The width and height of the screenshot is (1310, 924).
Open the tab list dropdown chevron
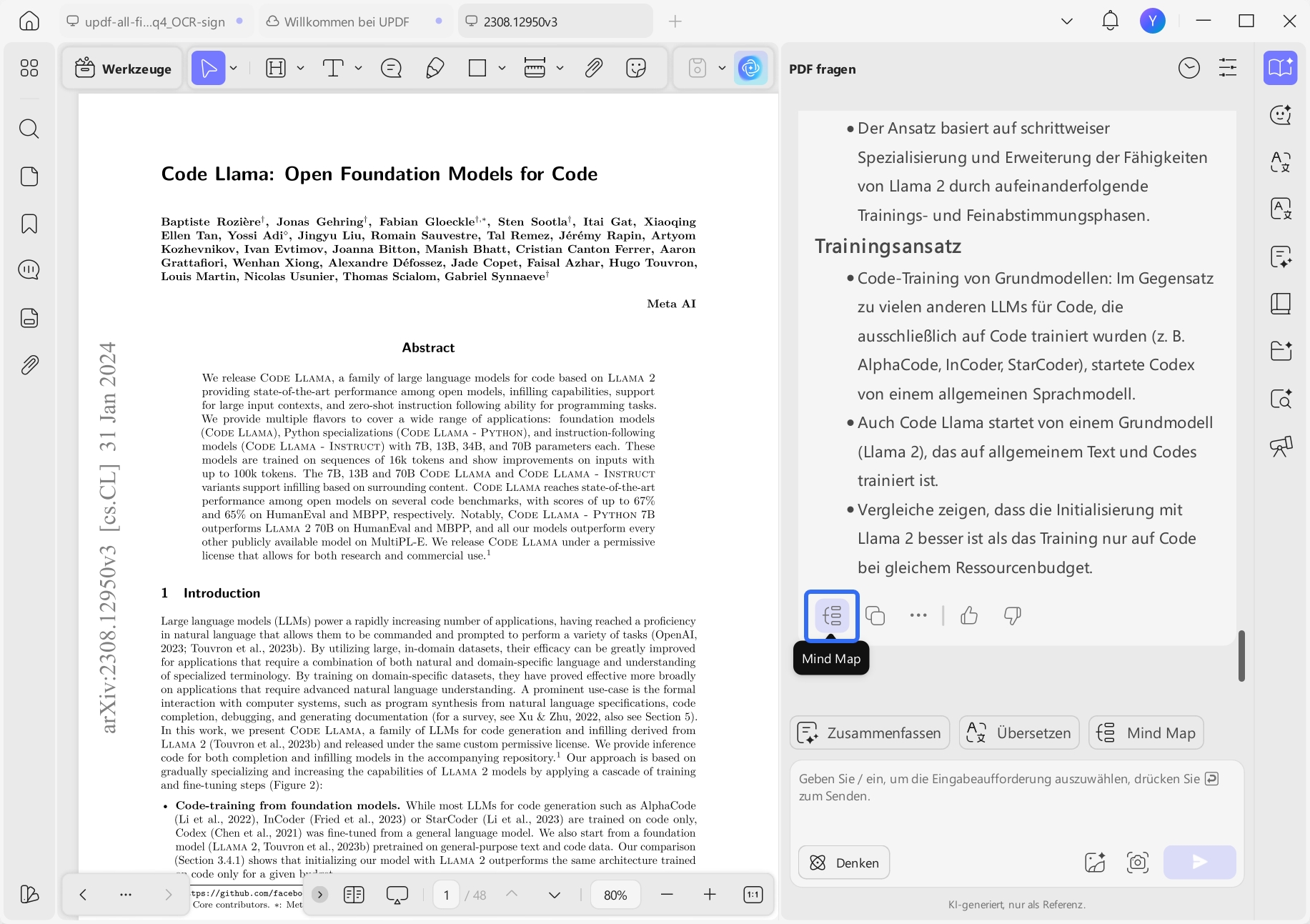pos(1067,21)
